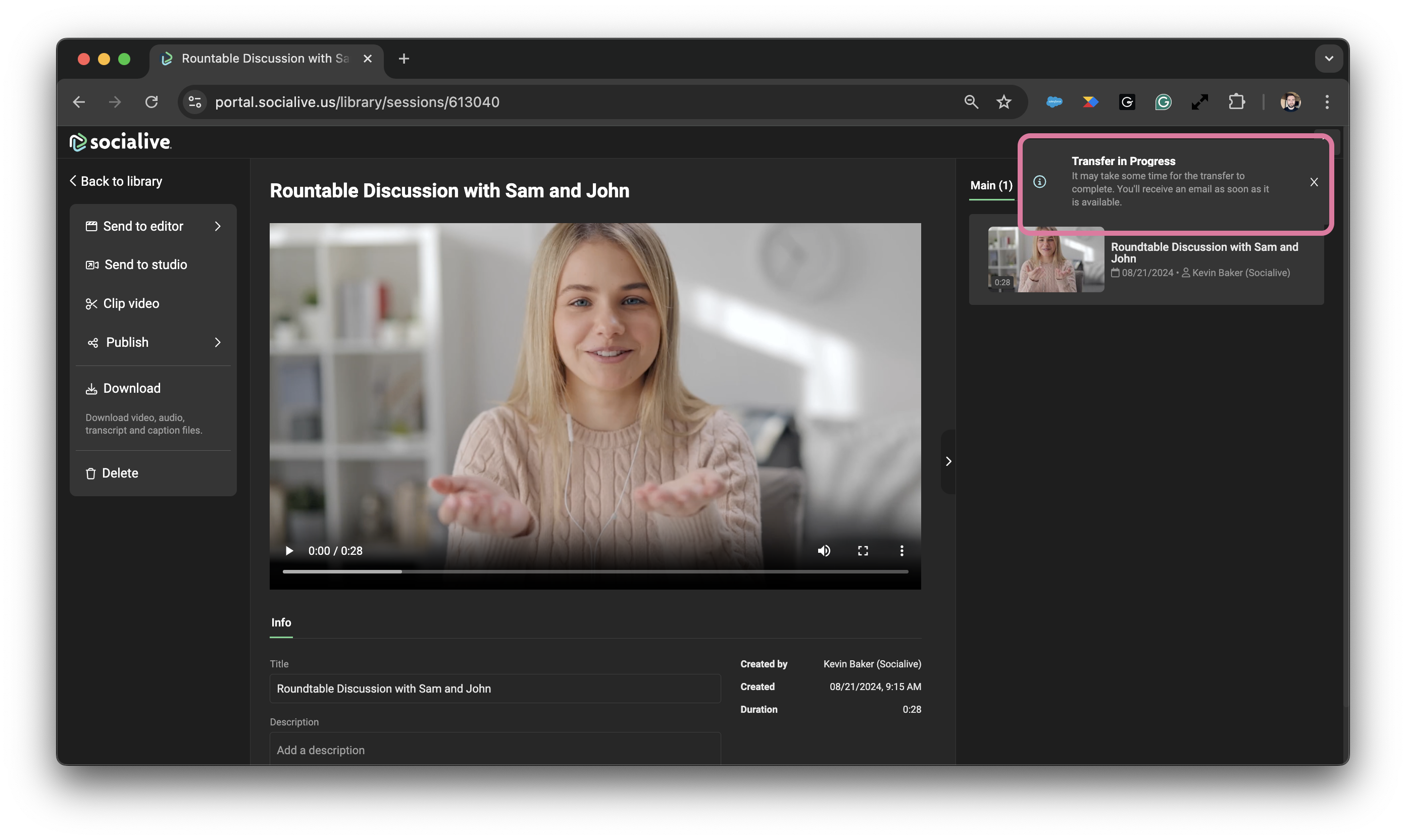The height and width of the screenshot is (840, 1406).
Task: Play the video with the play icon
Action: tap(289, 551)
